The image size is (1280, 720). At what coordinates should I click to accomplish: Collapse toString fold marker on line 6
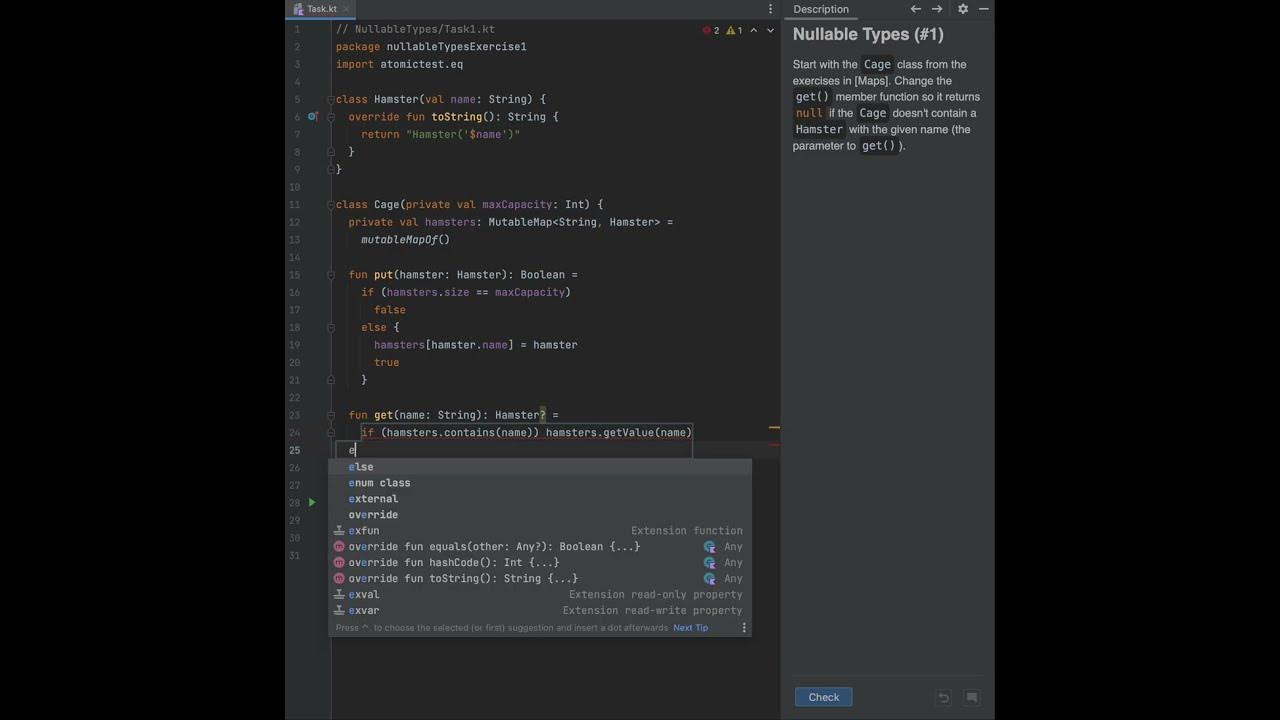330,117
